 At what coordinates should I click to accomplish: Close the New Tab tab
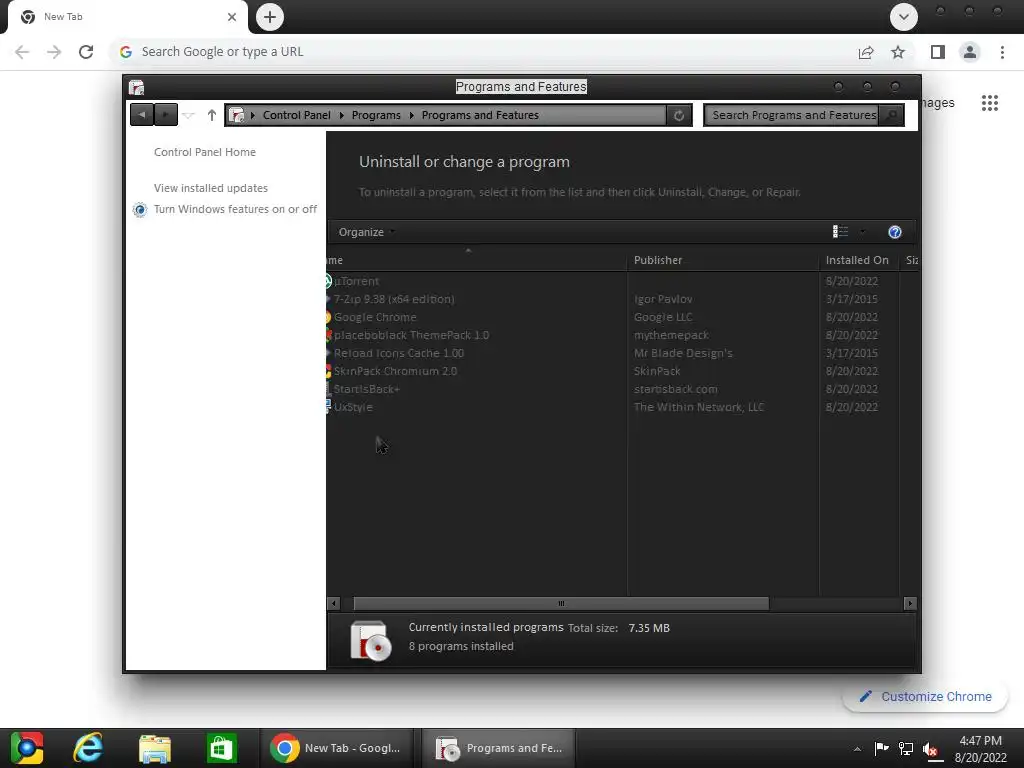click(x=232, y=17)
